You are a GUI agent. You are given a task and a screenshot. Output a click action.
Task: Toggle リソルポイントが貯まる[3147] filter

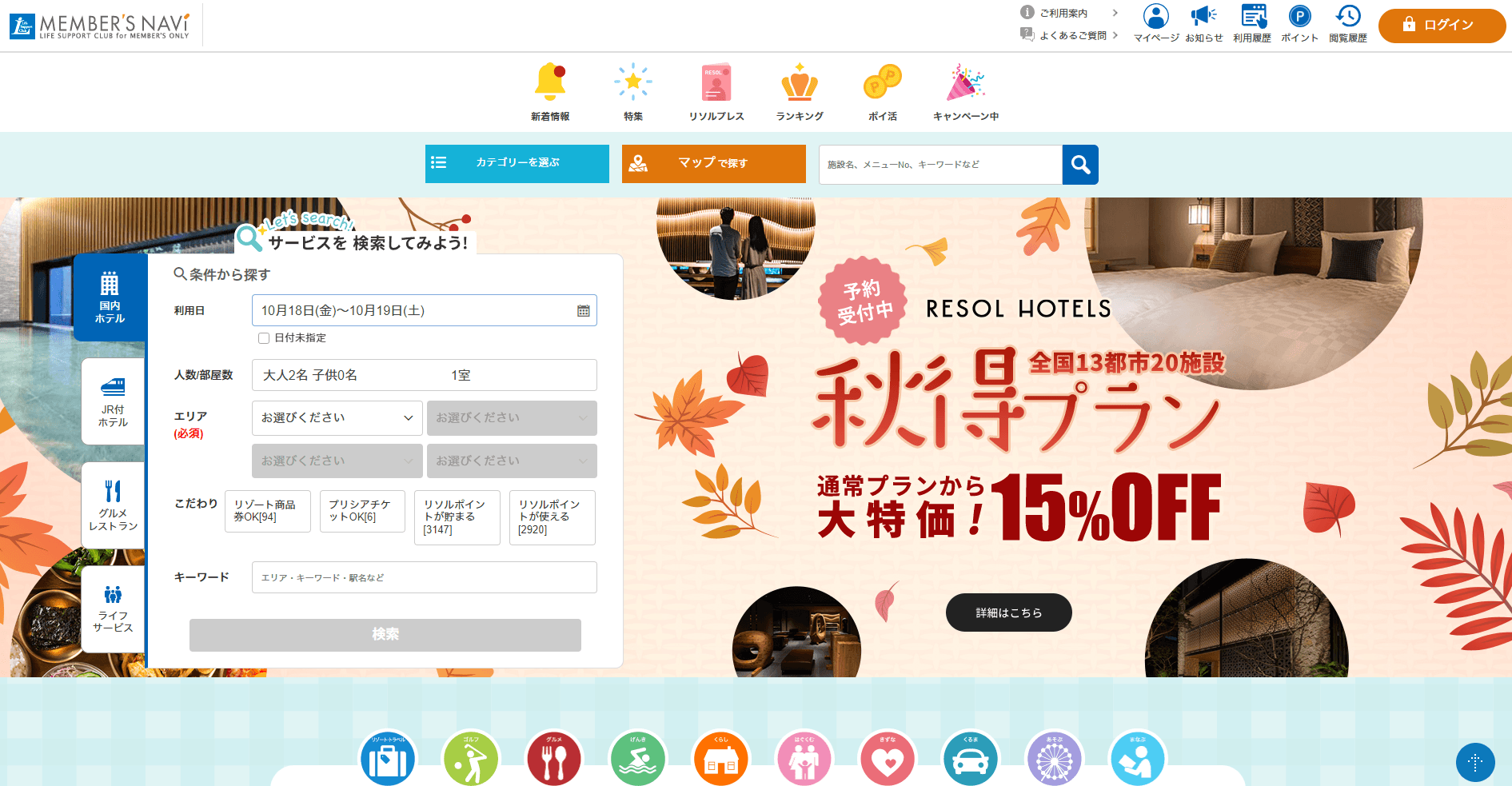(x=457, y=517)
